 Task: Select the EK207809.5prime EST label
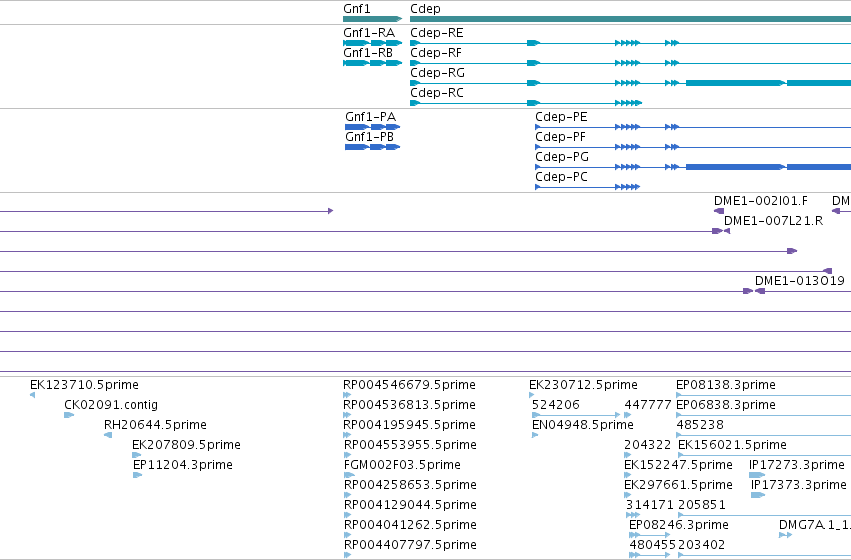point(186,445)
